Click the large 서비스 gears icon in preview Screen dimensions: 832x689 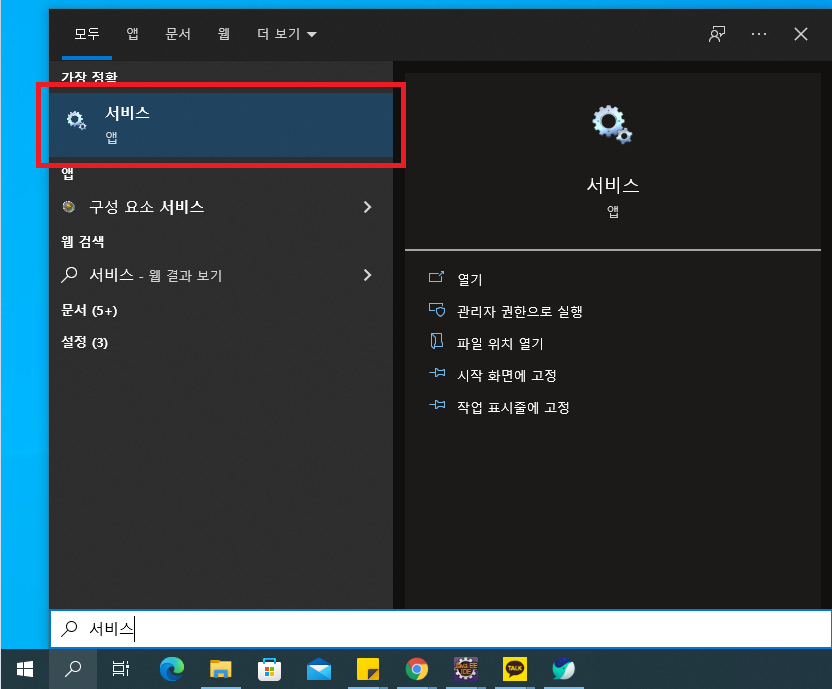click(612, 124)
